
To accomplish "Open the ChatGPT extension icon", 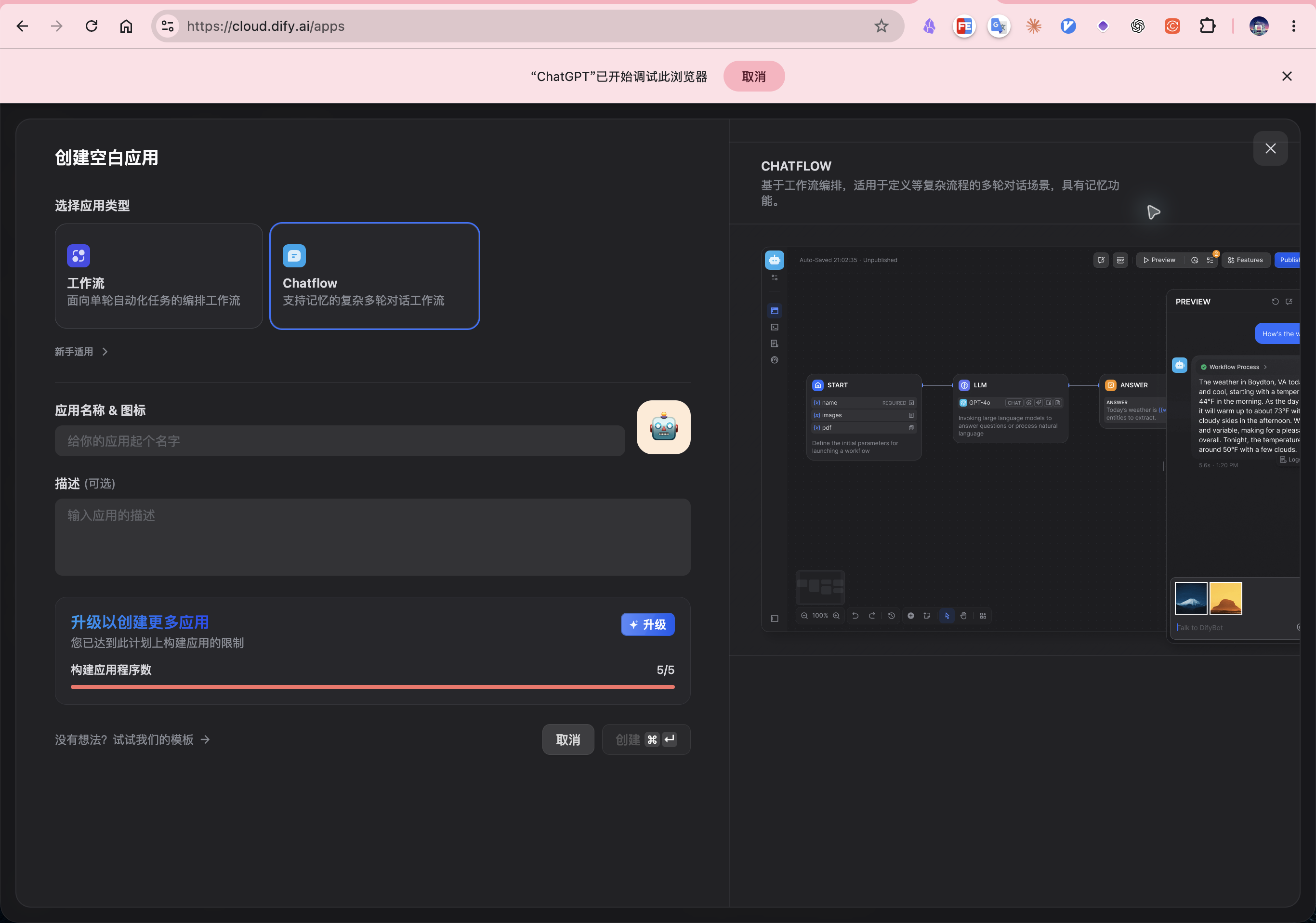I will pos(1137,26).
